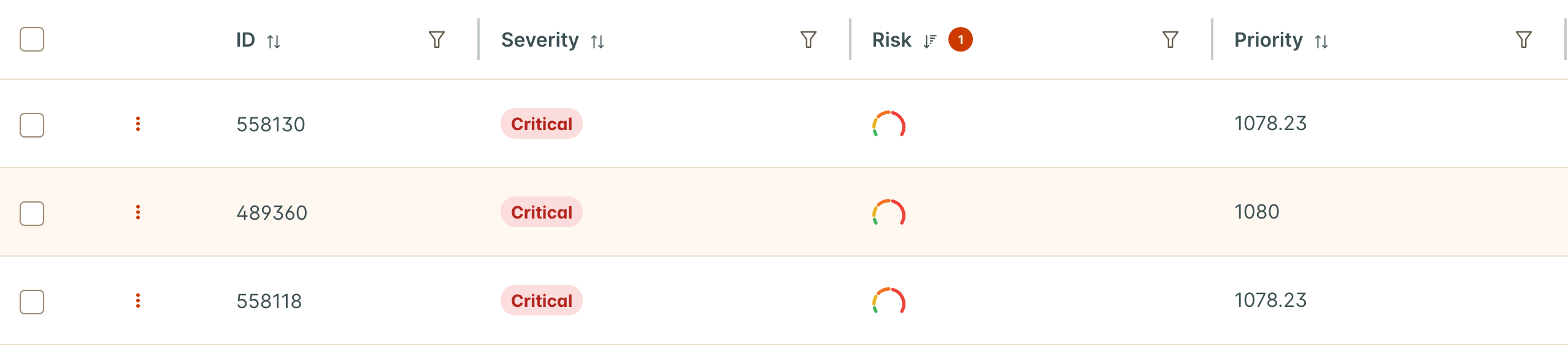Open actions menu for row 558130
Image resolution: width=1568 pixels, height=345 pixels.
(138, 124)
